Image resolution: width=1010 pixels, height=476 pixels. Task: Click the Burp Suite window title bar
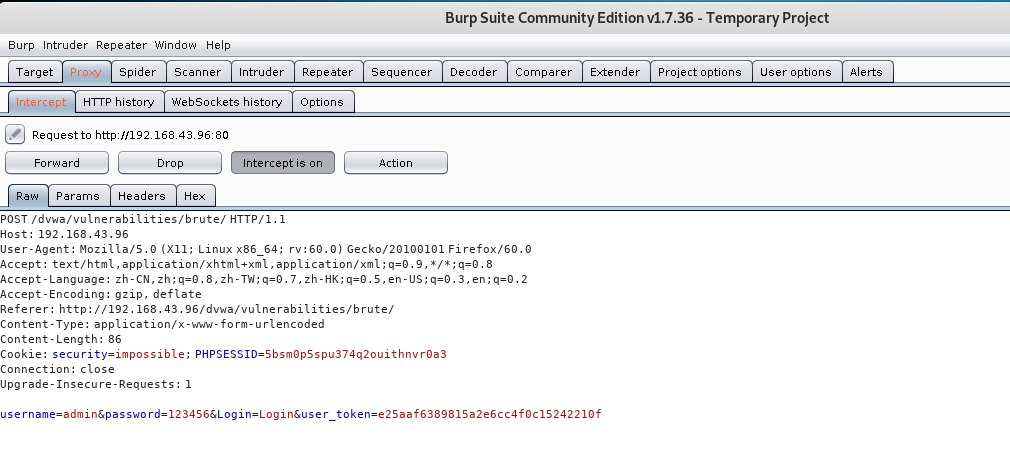coord(636,18)
